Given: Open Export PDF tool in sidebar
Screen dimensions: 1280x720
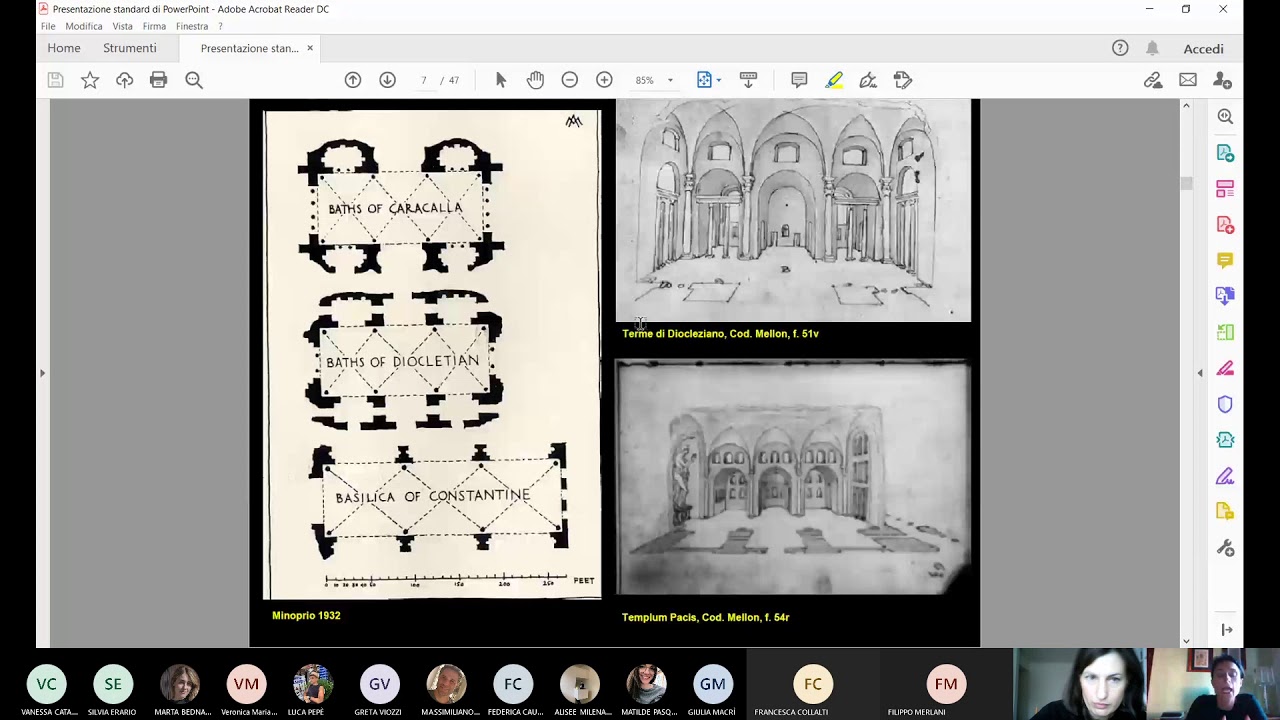Looking at the screenshot, I should pyautogui.click(x=1225, y=152).
